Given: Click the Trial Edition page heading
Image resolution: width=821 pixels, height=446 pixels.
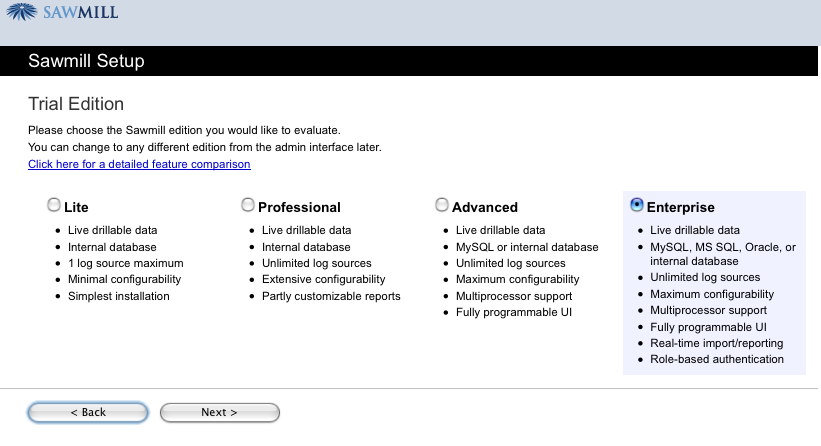Looking at the screenshot, I should point(76,104).
